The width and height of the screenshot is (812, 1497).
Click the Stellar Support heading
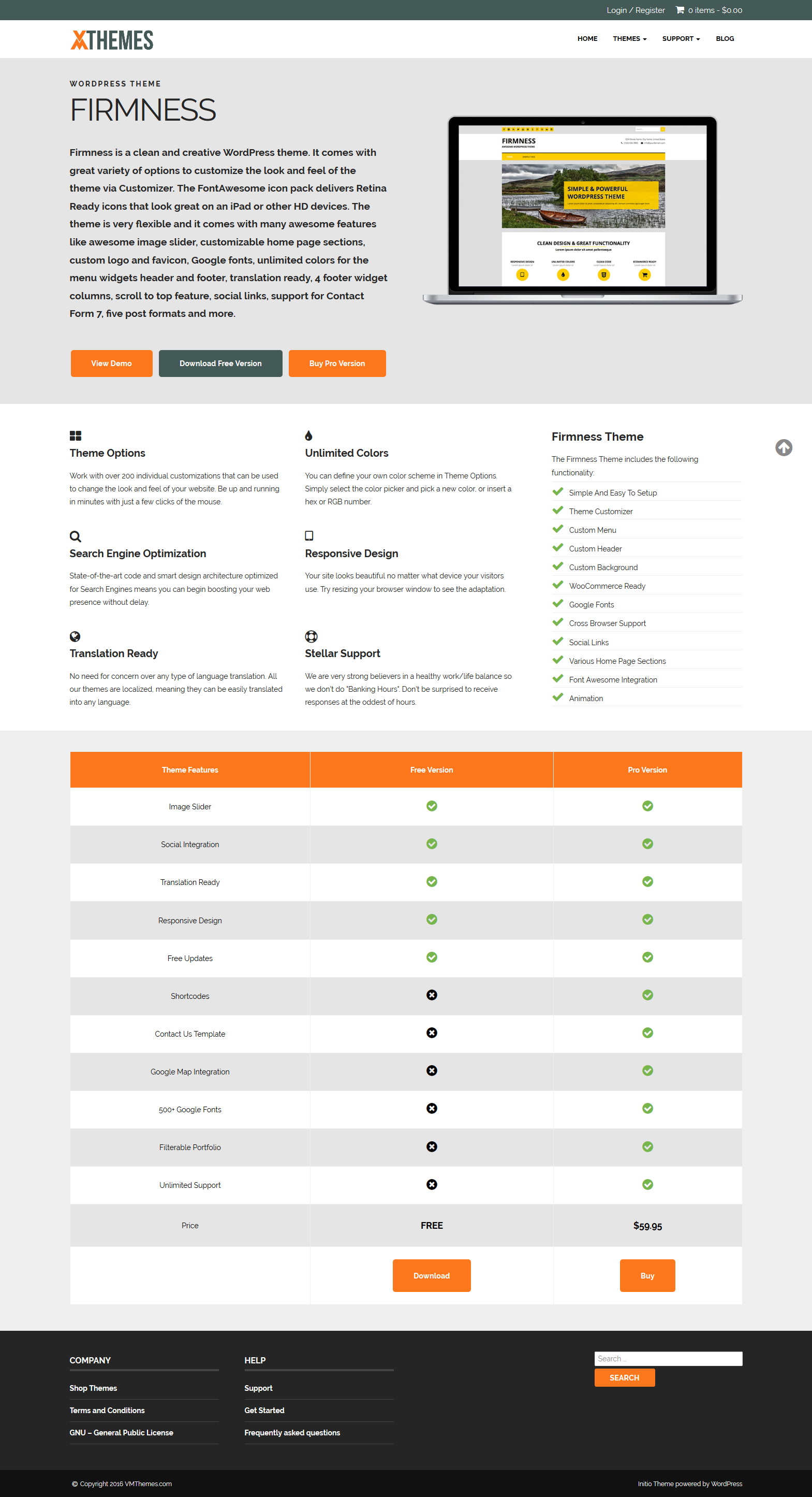point(343,653)
